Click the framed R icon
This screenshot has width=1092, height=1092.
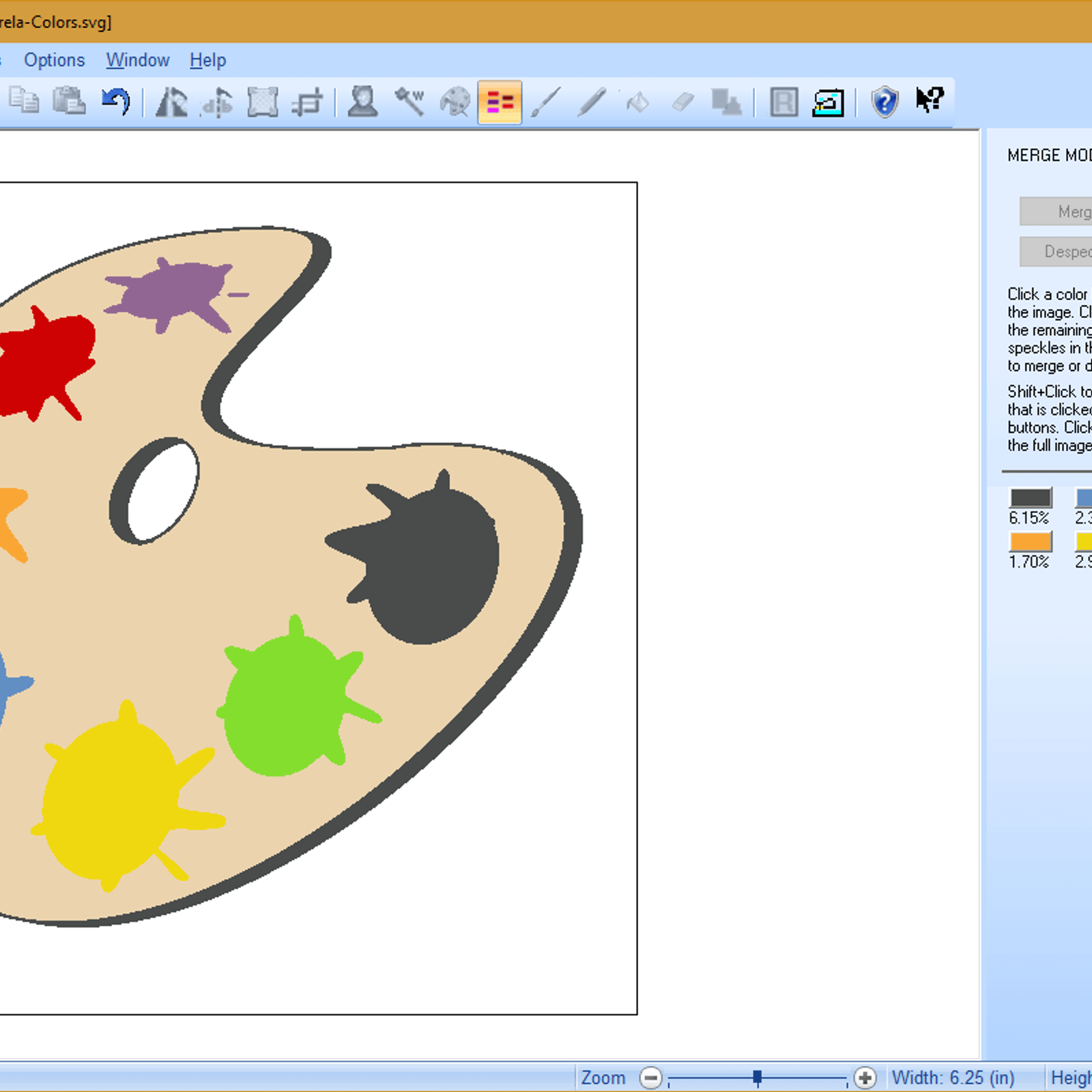(784, 102)
